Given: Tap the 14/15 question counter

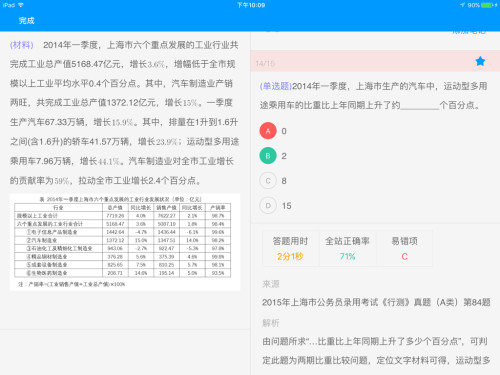Looking at the screenshot, I should [x=265, y=63].
